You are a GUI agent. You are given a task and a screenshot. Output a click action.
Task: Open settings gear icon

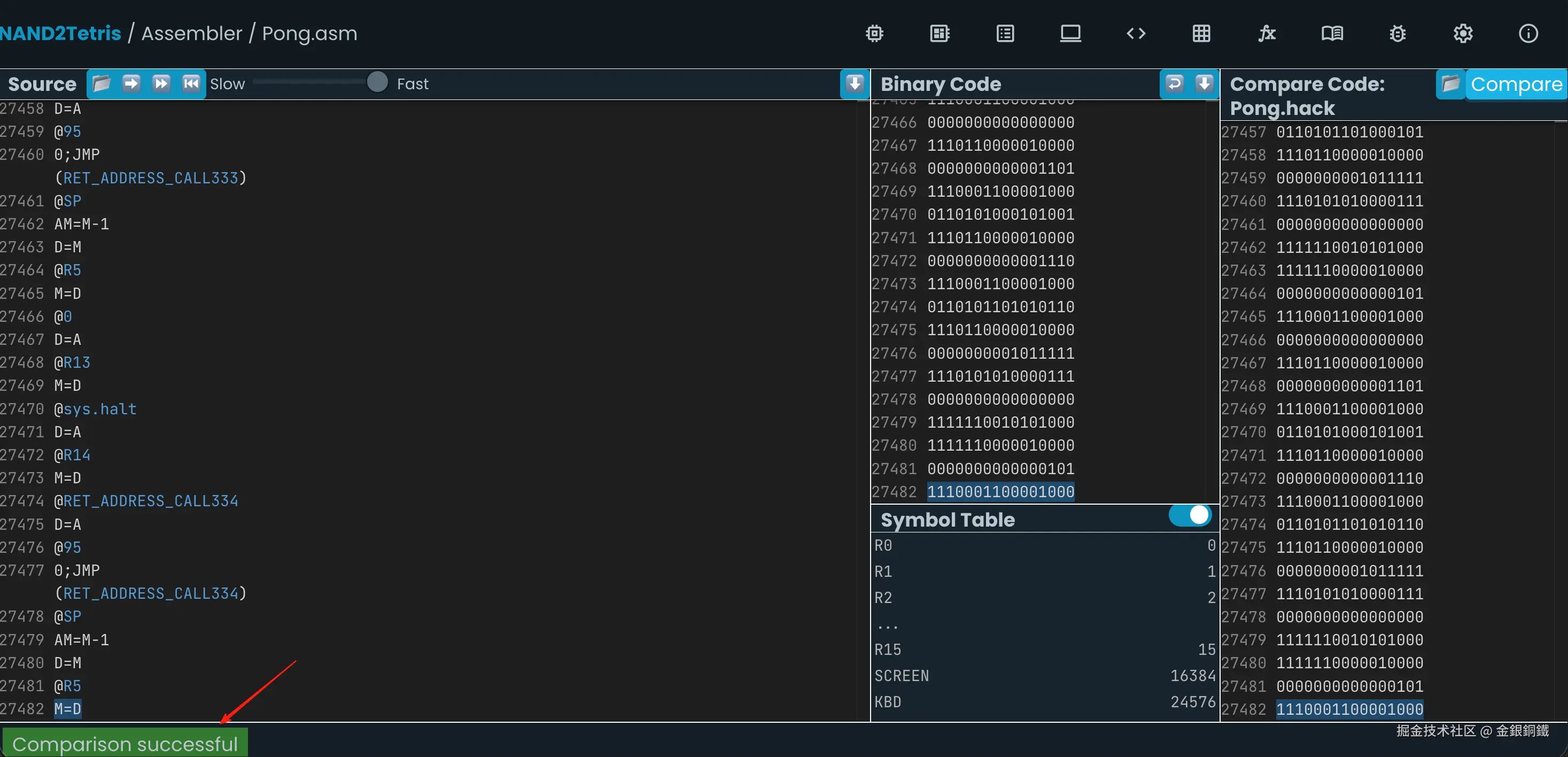(x=1463, y=34)
